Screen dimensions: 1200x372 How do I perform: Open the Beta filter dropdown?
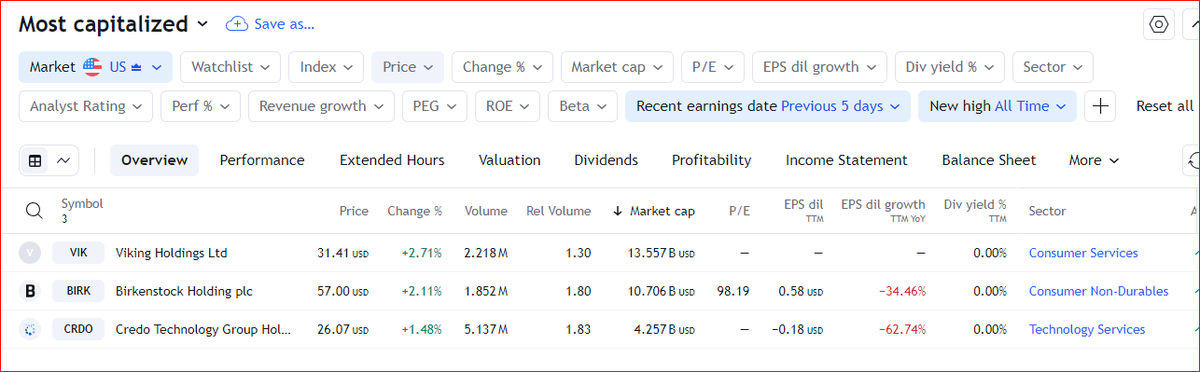click(x=582, y=106)
